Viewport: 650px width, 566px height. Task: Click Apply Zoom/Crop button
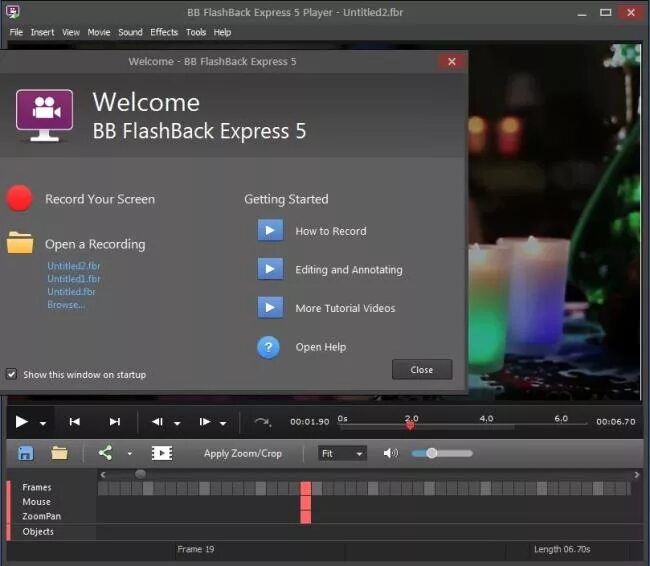click(243, 453)
